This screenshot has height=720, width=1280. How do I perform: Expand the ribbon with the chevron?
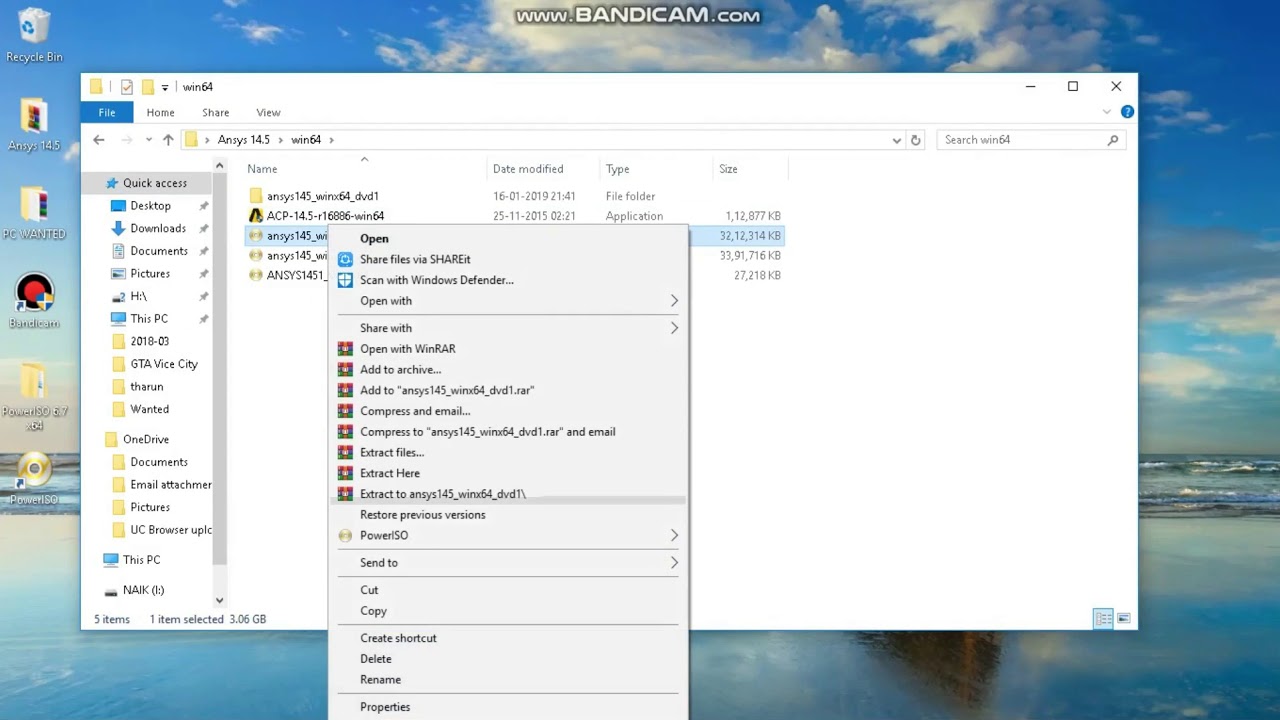tap(1107, 112)
